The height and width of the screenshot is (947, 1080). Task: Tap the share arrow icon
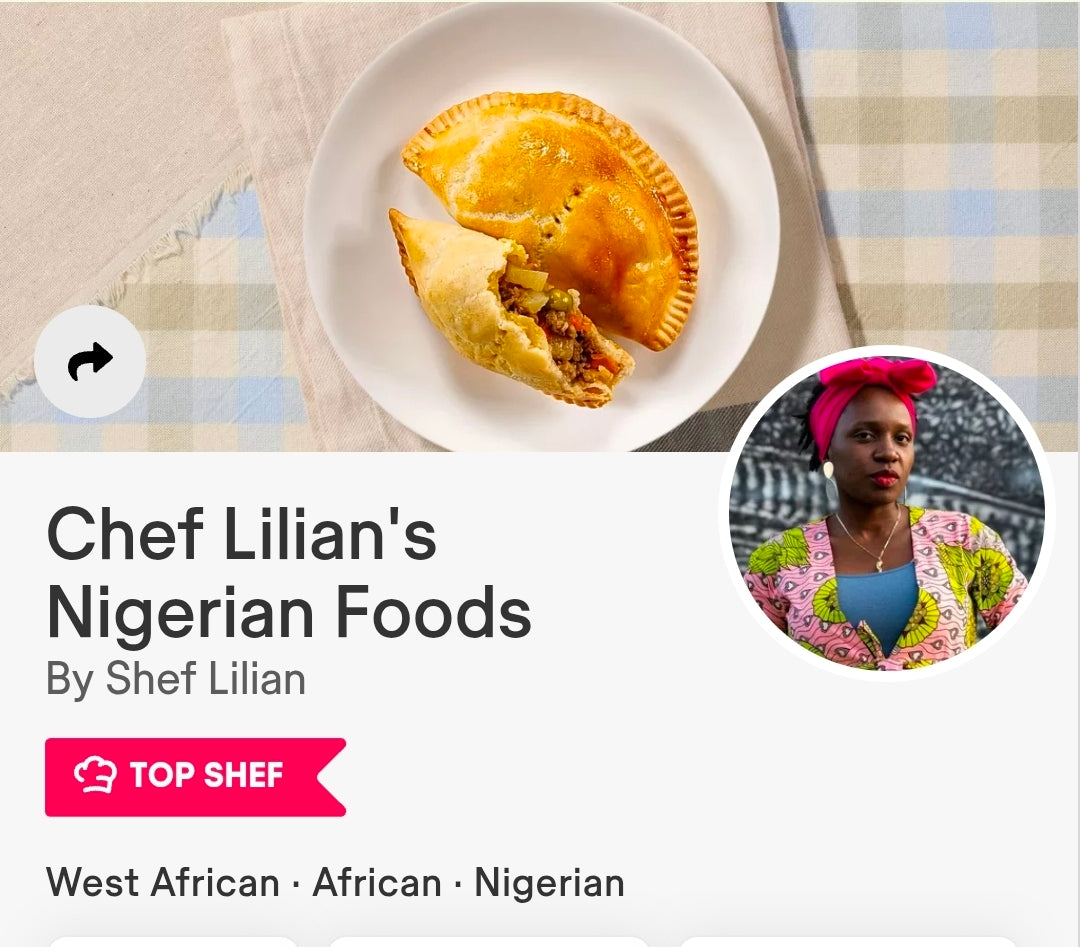click(x=90, y=361)
